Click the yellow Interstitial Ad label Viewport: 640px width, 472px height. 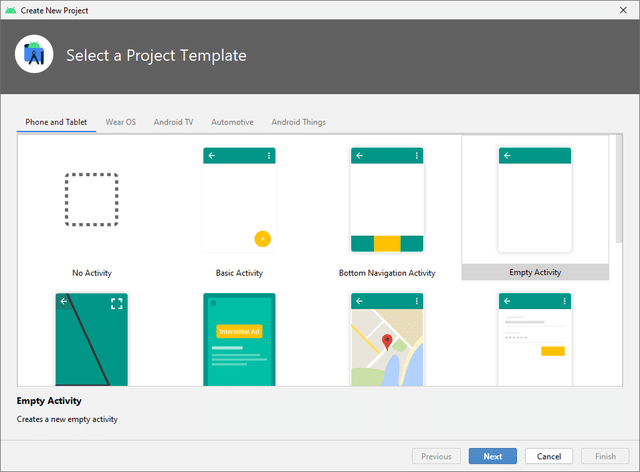(x=239, y=332)
